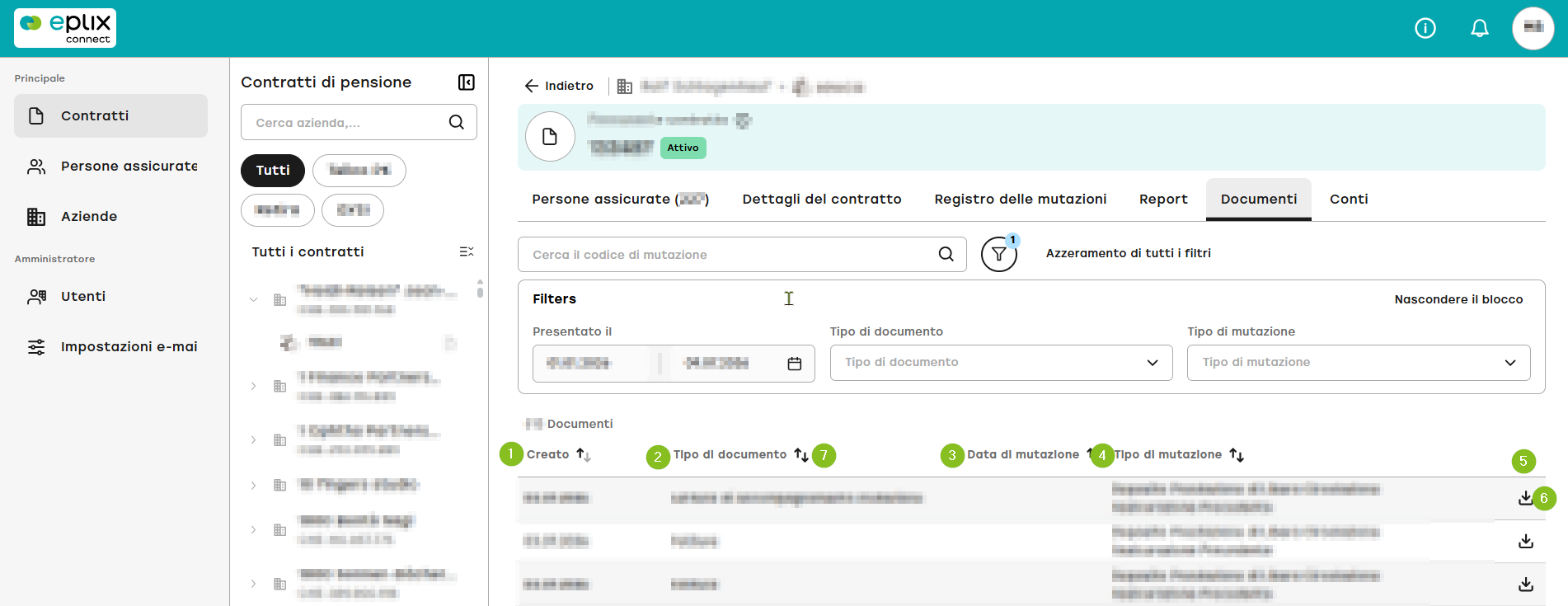
Task: Expand the second company tree row
Action: pos(253,386)
